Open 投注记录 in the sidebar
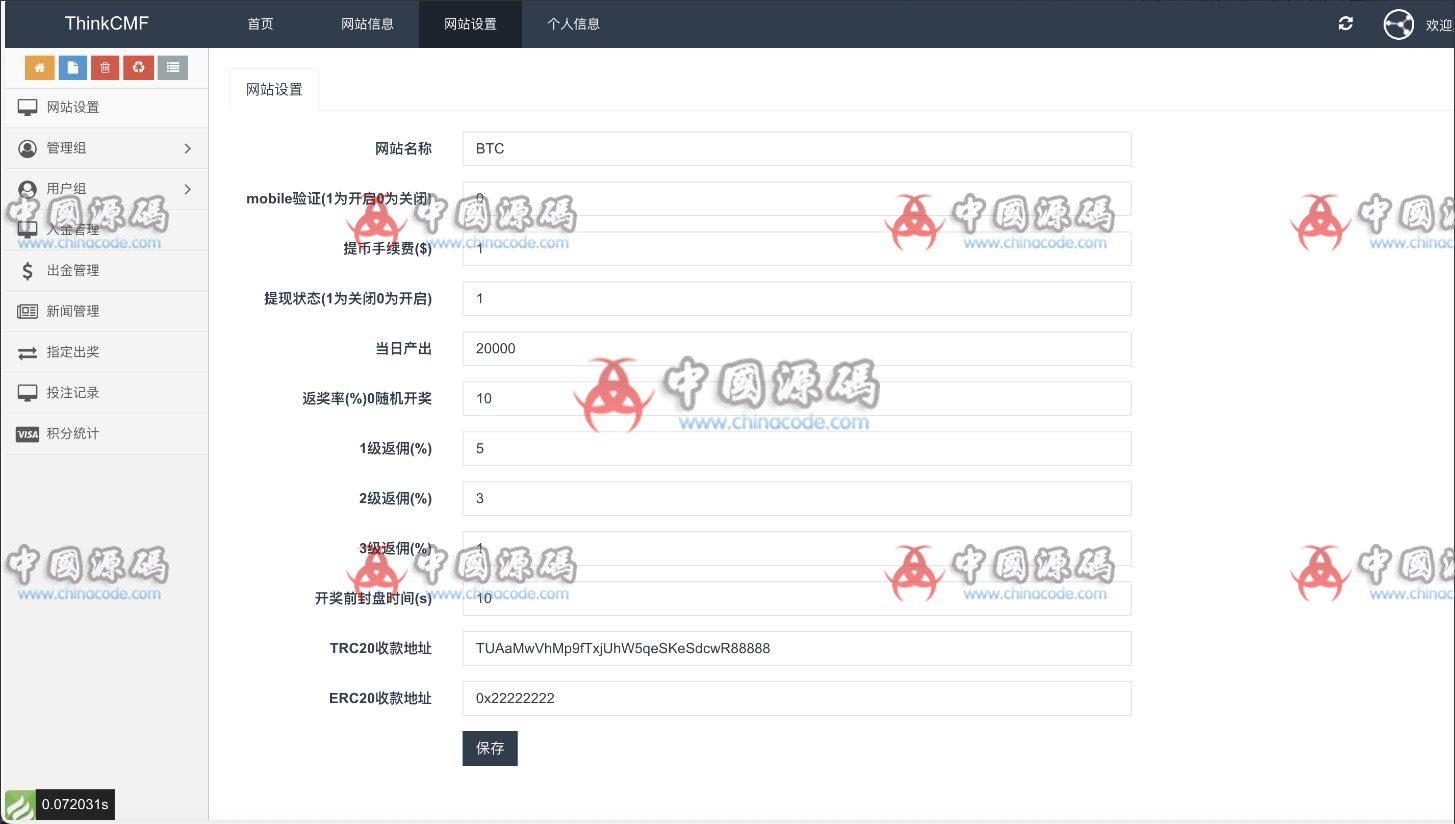1455x824 pixels. [x=105, y=393]
